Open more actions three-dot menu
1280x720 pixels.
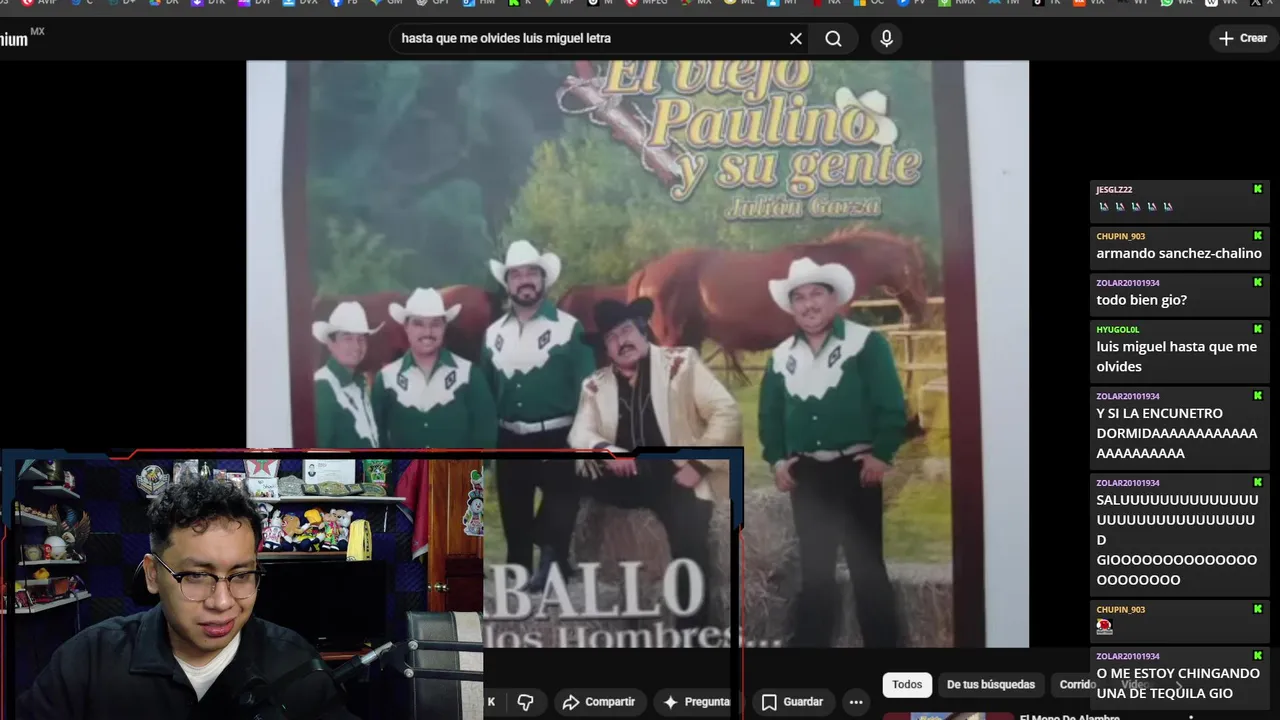855,702
